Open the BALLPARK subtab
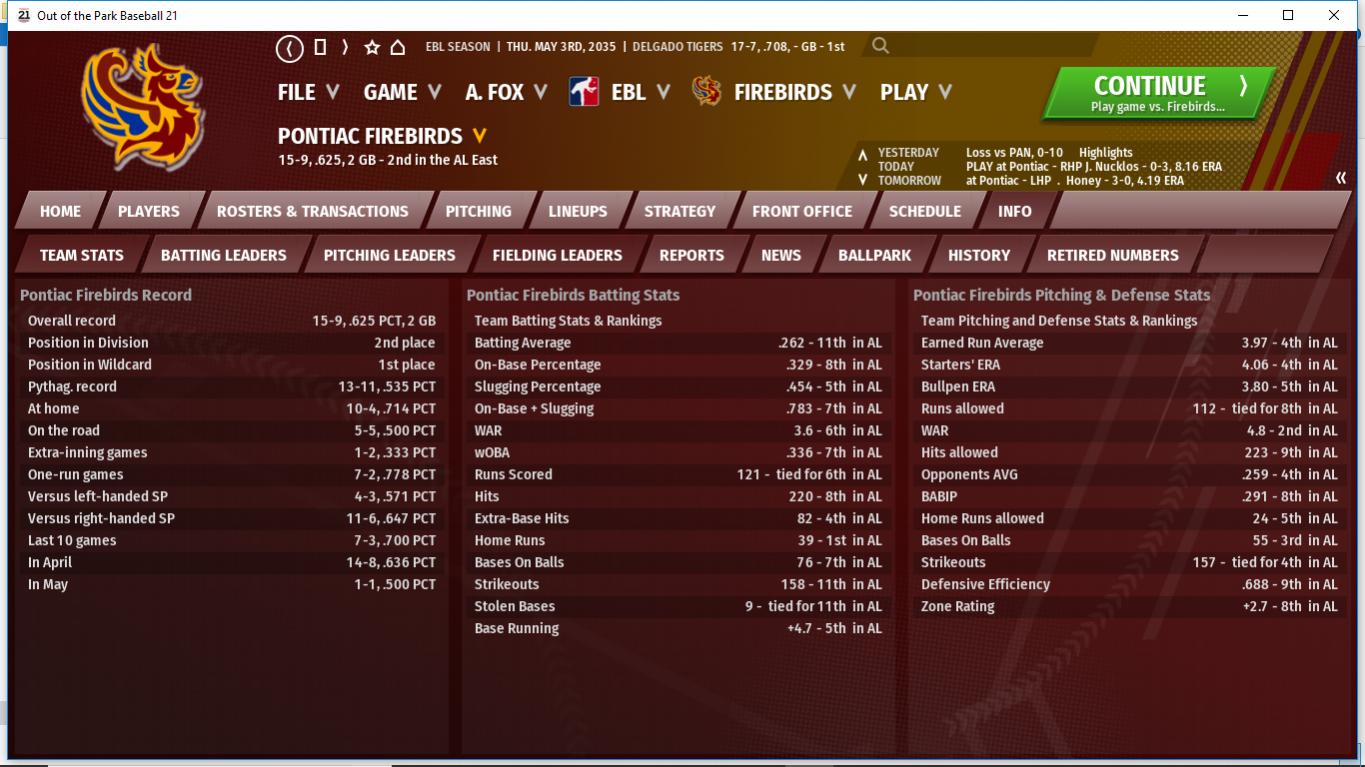The width and height of the screenshot is (1365, 767). (x=875, y=255)
